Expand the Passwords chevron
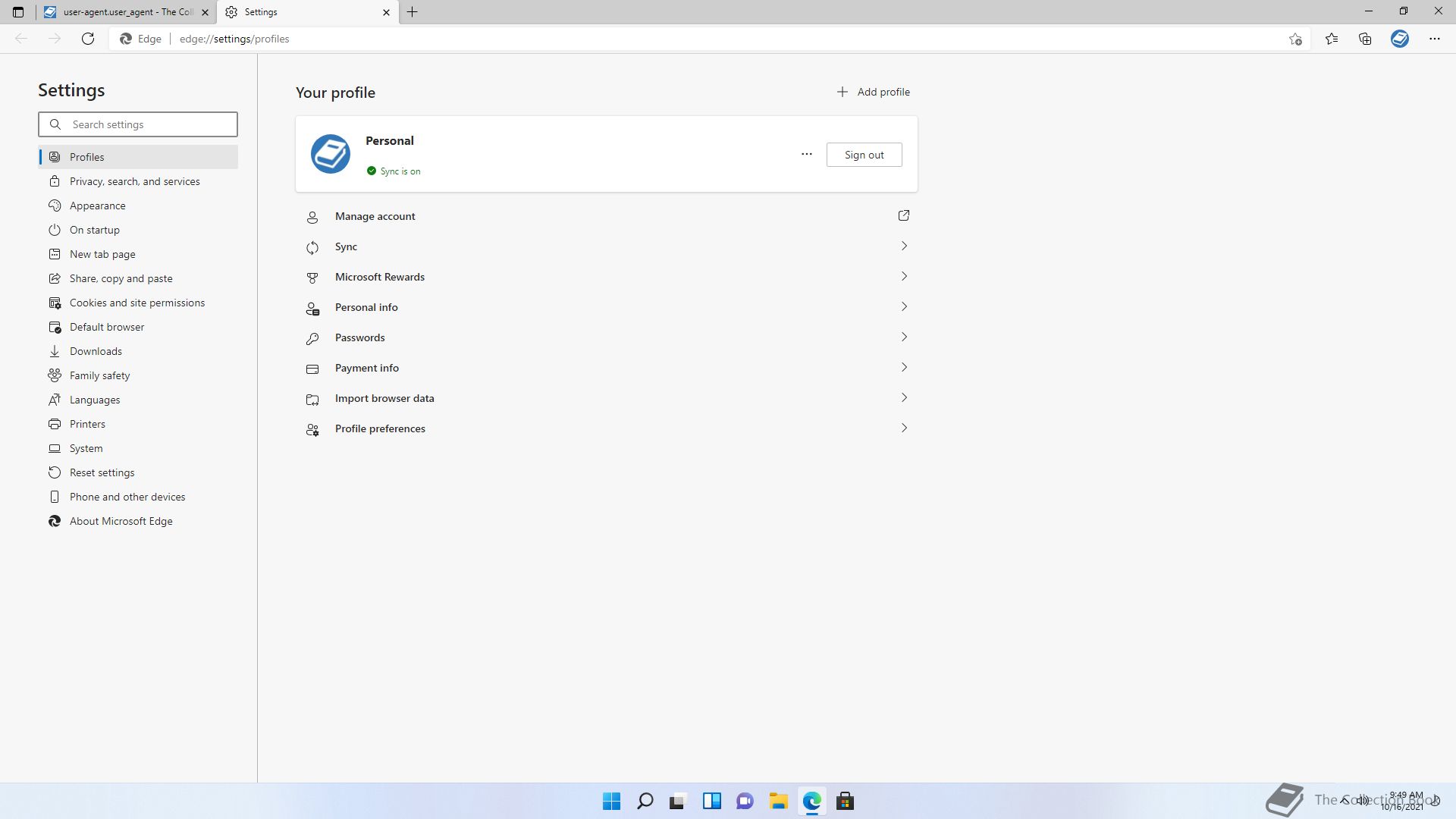The image size is (1456, 819). (904, 337)
